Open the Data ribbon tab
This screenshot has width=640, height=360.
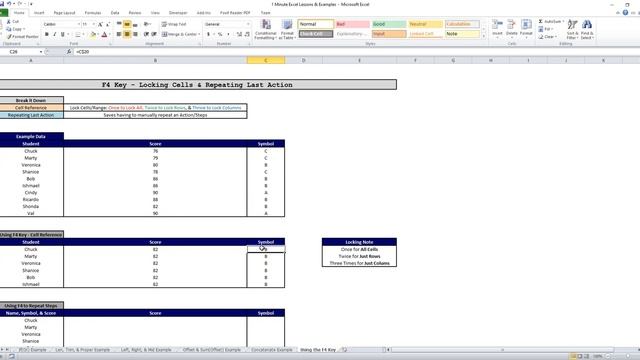pos(115,13)
